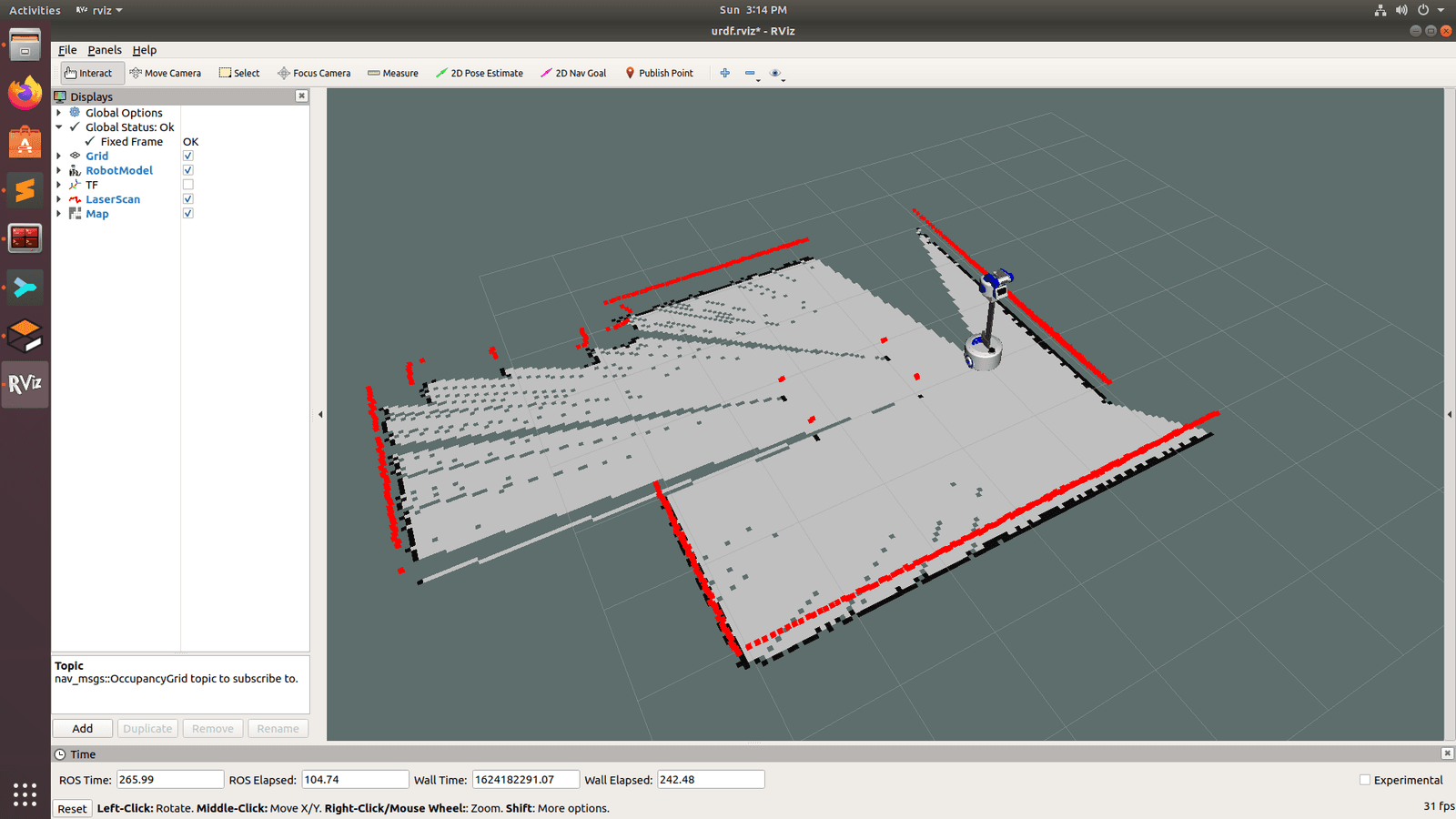Open Firefox from the dock

[25, 93]
